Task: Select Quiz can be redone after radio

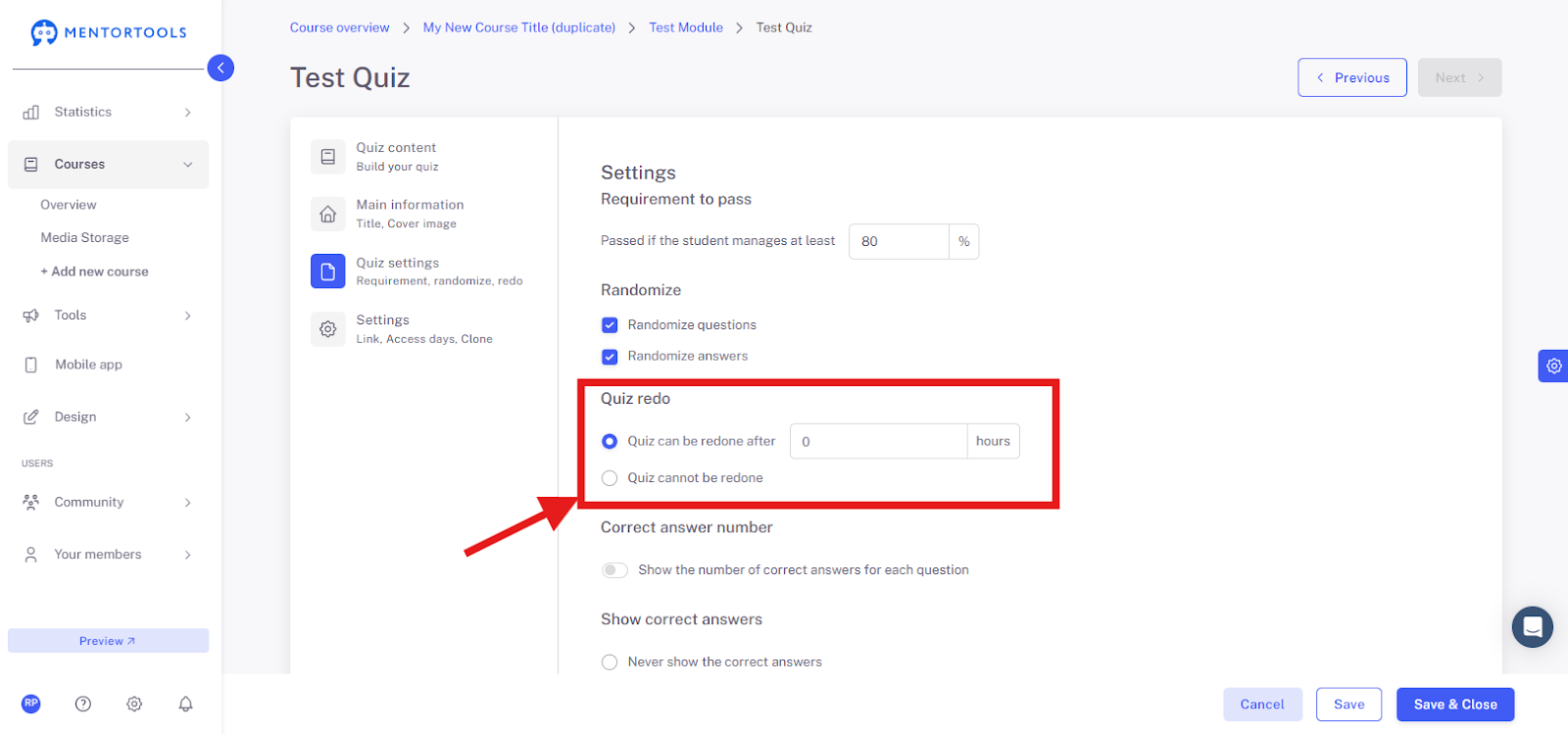Action: pyautogui.click(x=610, y=442)
